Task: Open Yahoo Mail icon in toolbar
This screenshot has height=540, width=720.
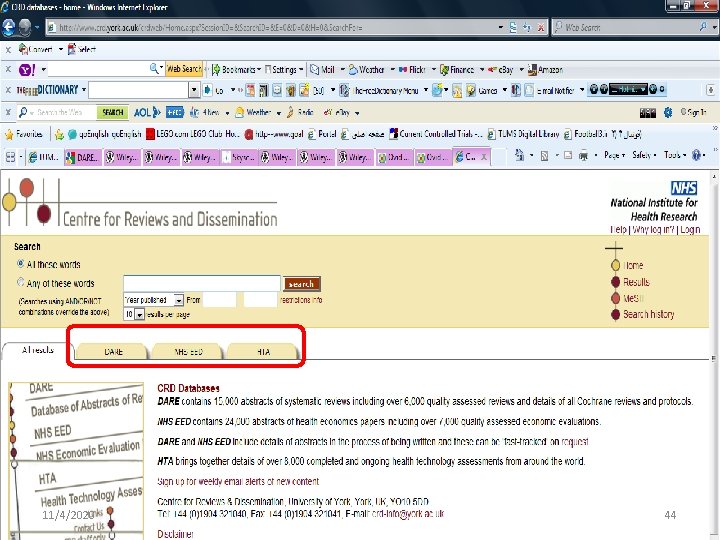Action: click(315, 69)
